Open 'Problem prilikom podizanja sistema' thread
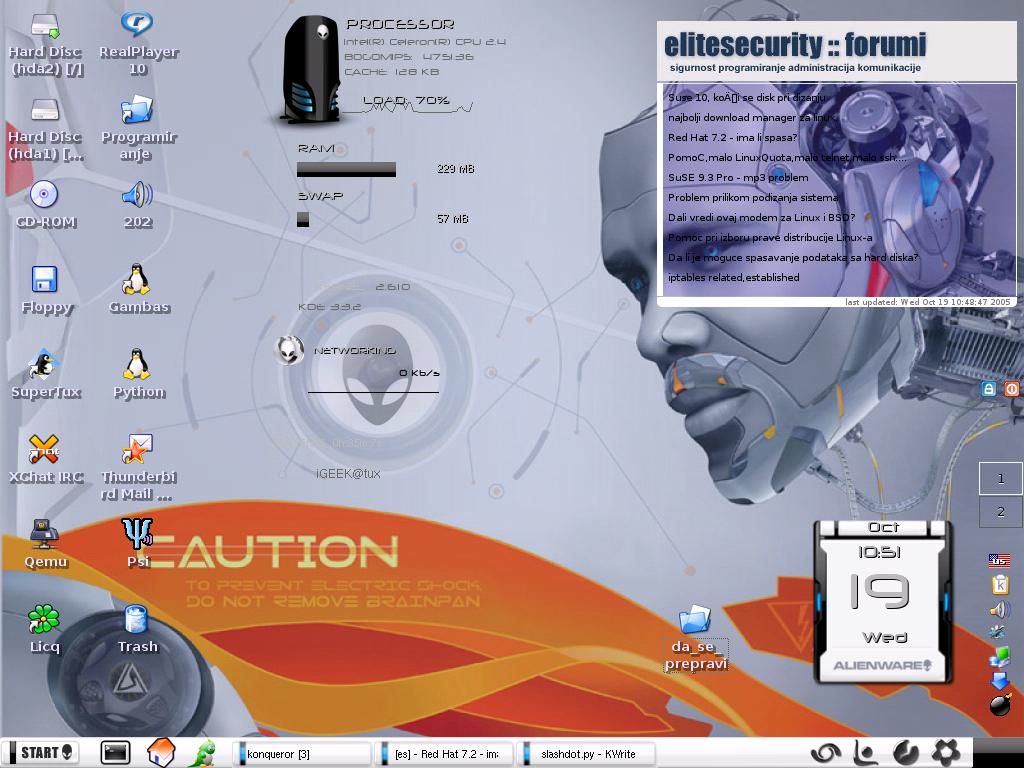The height and width of the screenshot is (768, 1024). click(753, 197)
